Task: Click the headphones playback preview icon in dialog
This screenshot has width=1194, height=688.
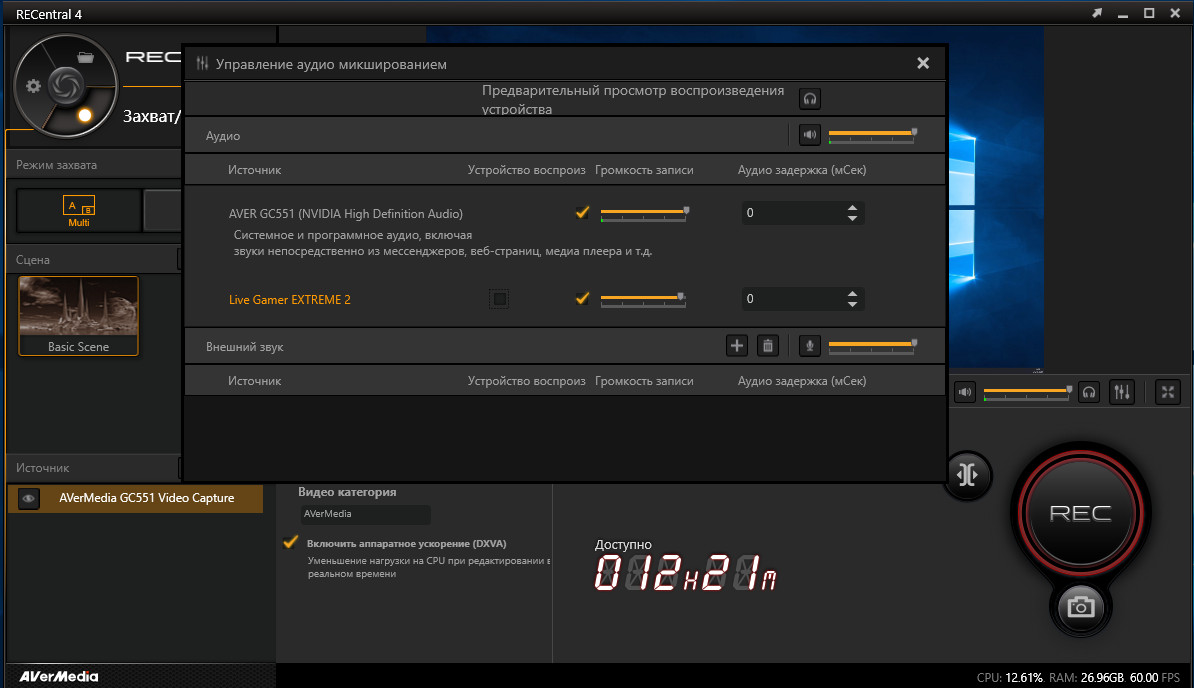Action: [x=809, y=98]
